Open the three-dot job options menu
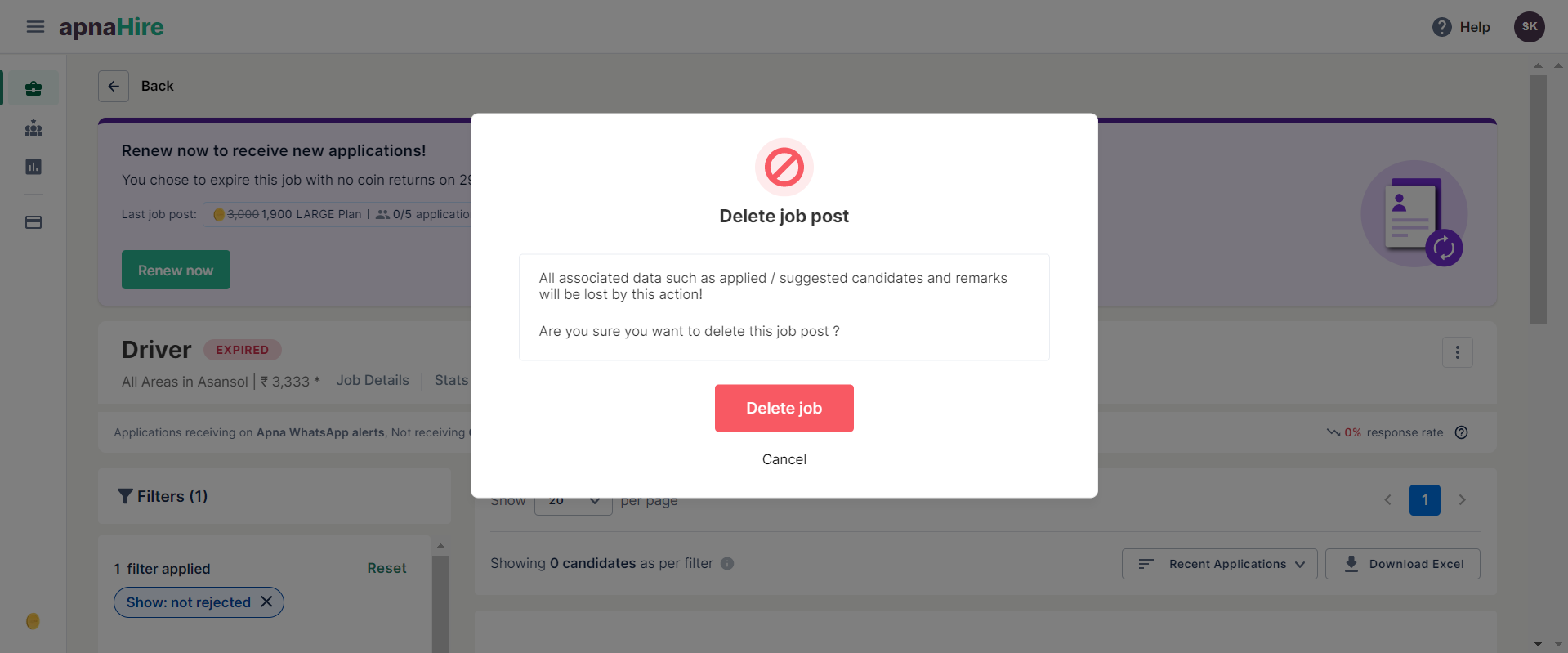Image resolution: width=1568 pixels, height=653 pixels. (x=1457, y=353)
